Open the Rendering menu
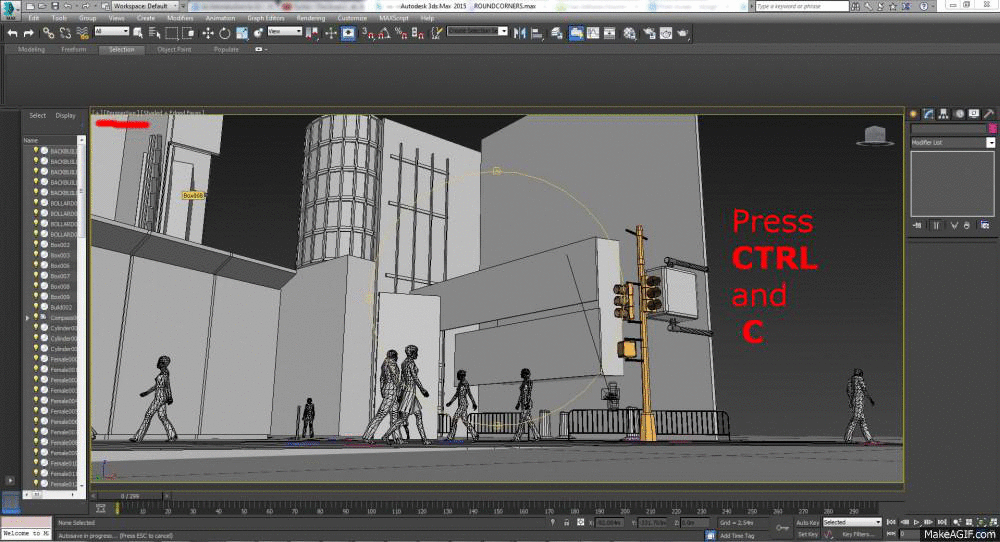The image size is (1000, 542). coord(311,18)
